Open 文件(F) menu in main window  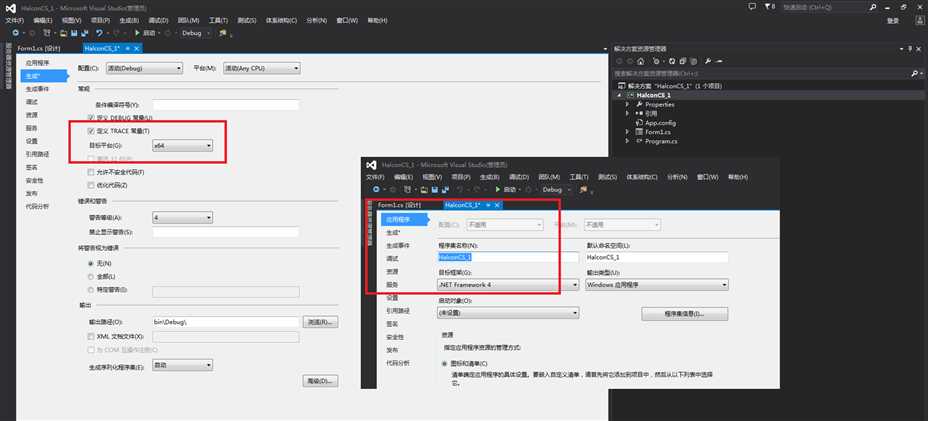pos(15,21)
